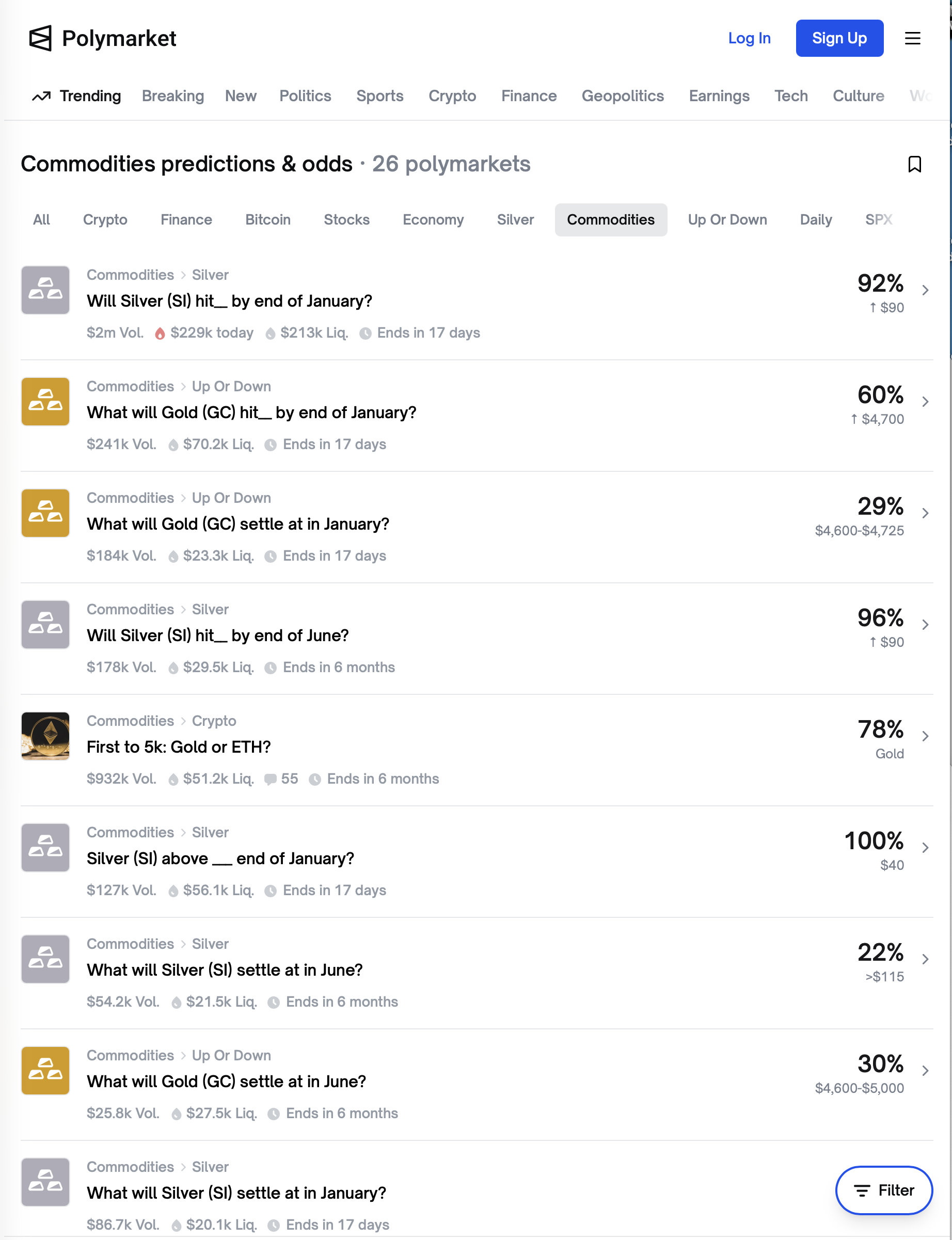Open the hamburger menu
952x1240 pixels.
point(912,38)
